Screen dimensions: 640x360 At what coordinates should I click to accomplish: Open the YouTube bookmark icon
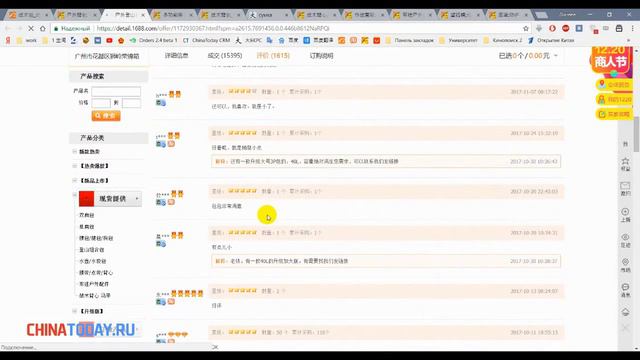[x=109, y=40]
